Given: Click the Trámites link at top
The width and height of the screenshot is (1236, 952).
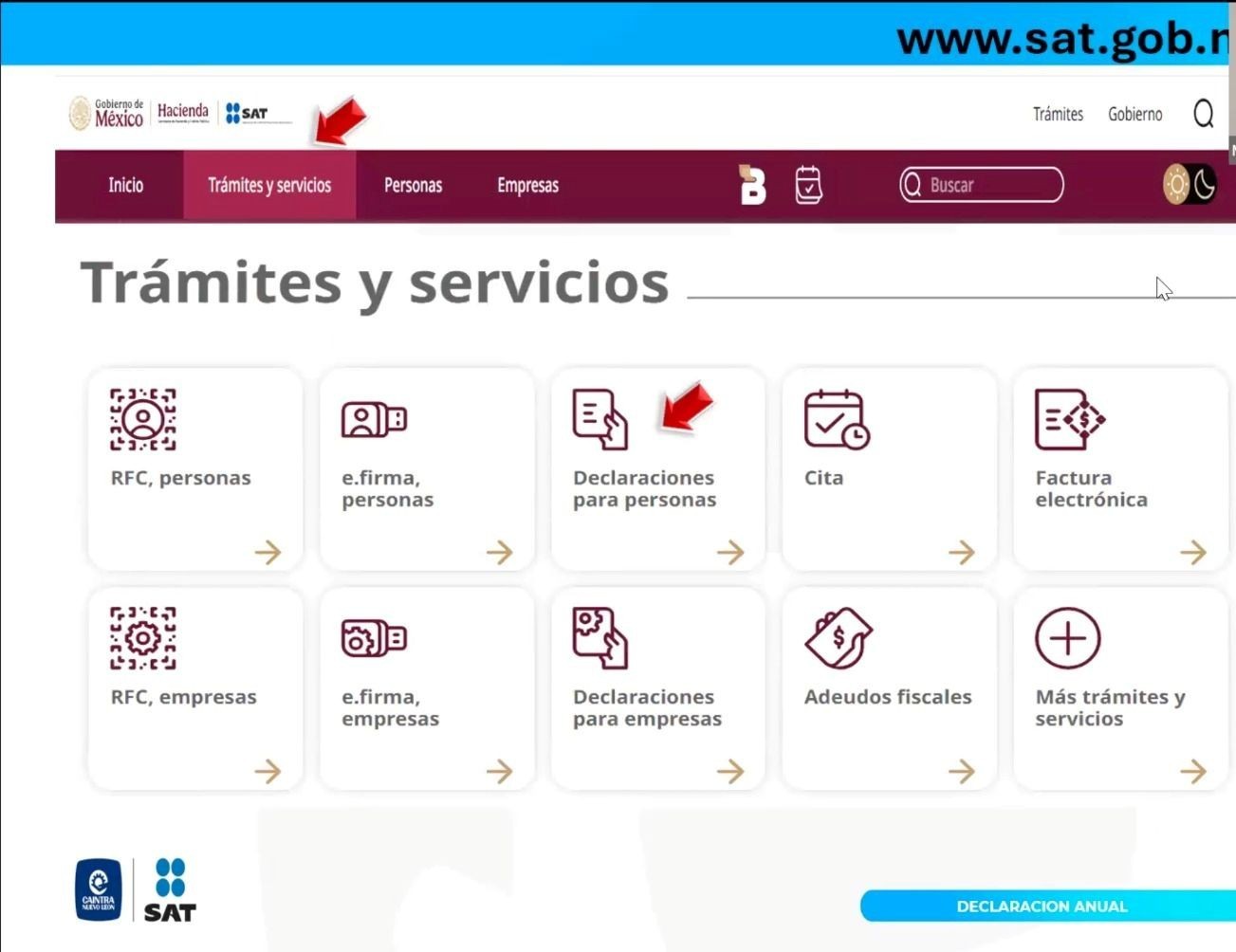Looking at the screenshot, I should pyautogui.click(x=1058, y=115).
